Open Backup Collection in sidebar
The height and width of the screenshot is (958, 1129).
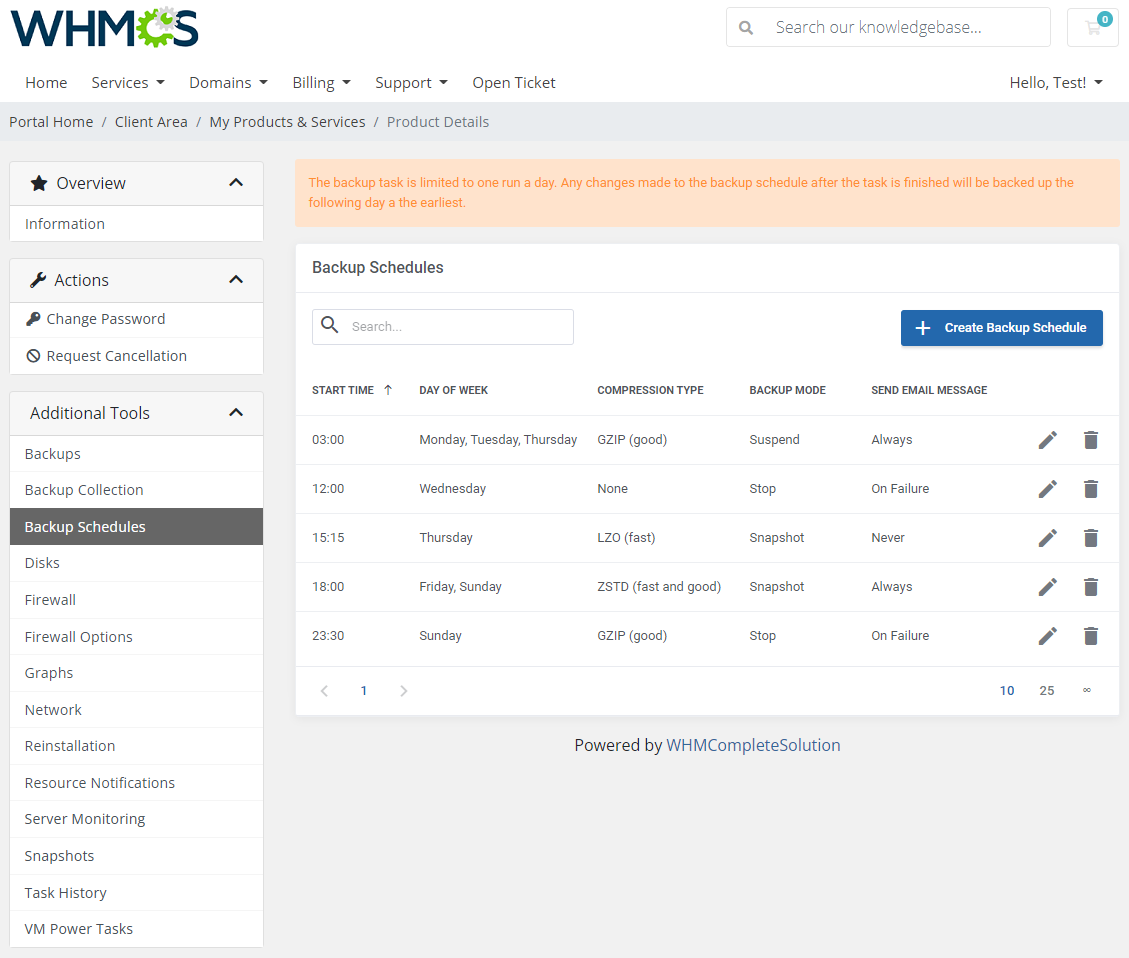[137, 490]
